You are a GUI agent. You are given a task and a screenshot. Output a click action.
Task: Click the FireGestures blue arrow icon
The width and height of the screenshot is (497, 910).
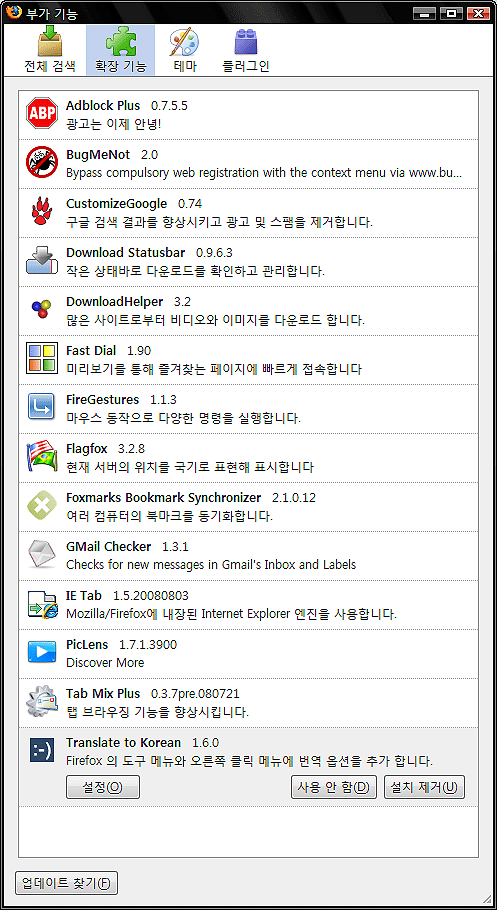click(42, 407)
